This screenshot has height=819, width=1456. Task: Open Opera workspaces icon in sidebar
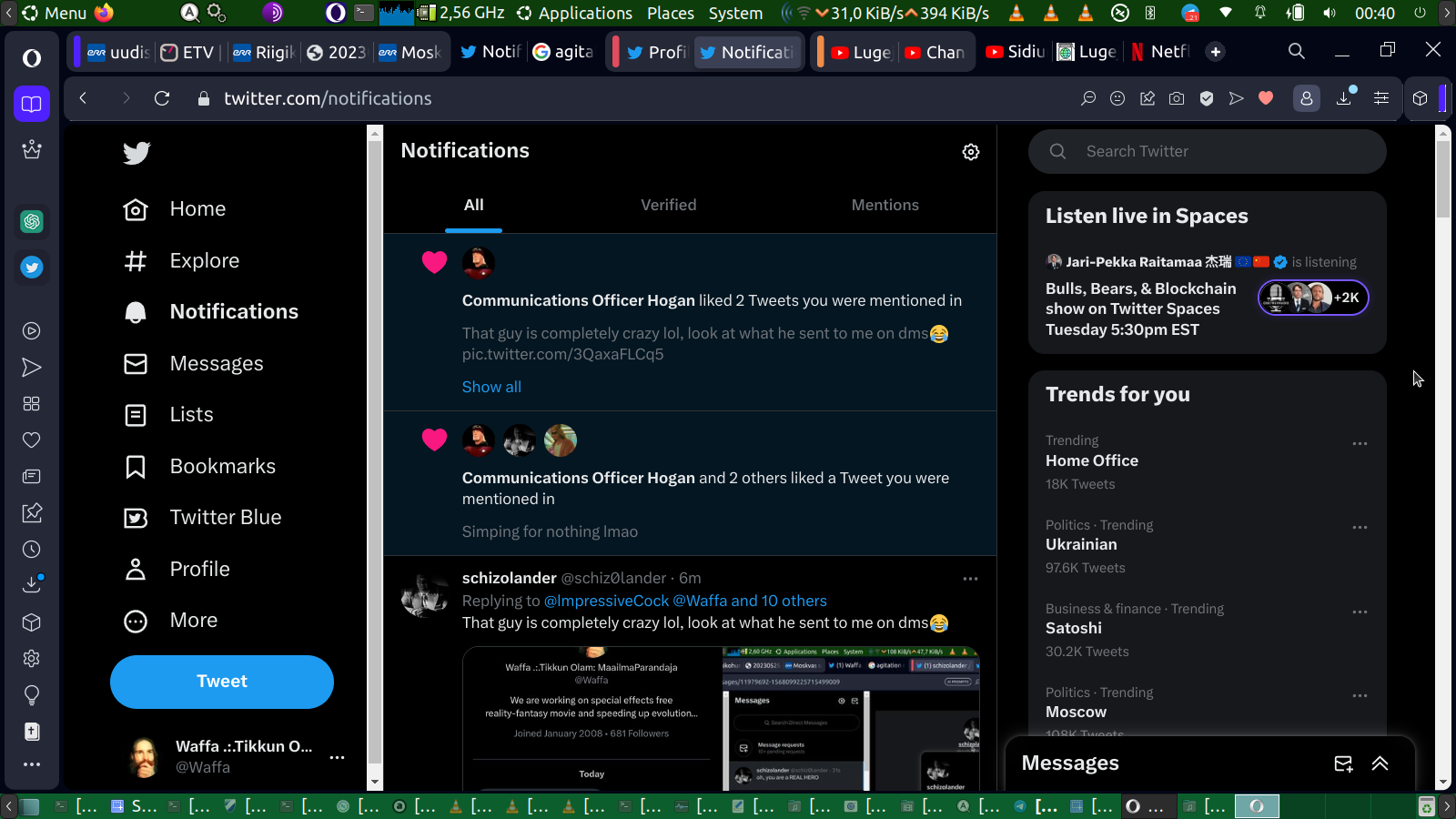point(32,104)
